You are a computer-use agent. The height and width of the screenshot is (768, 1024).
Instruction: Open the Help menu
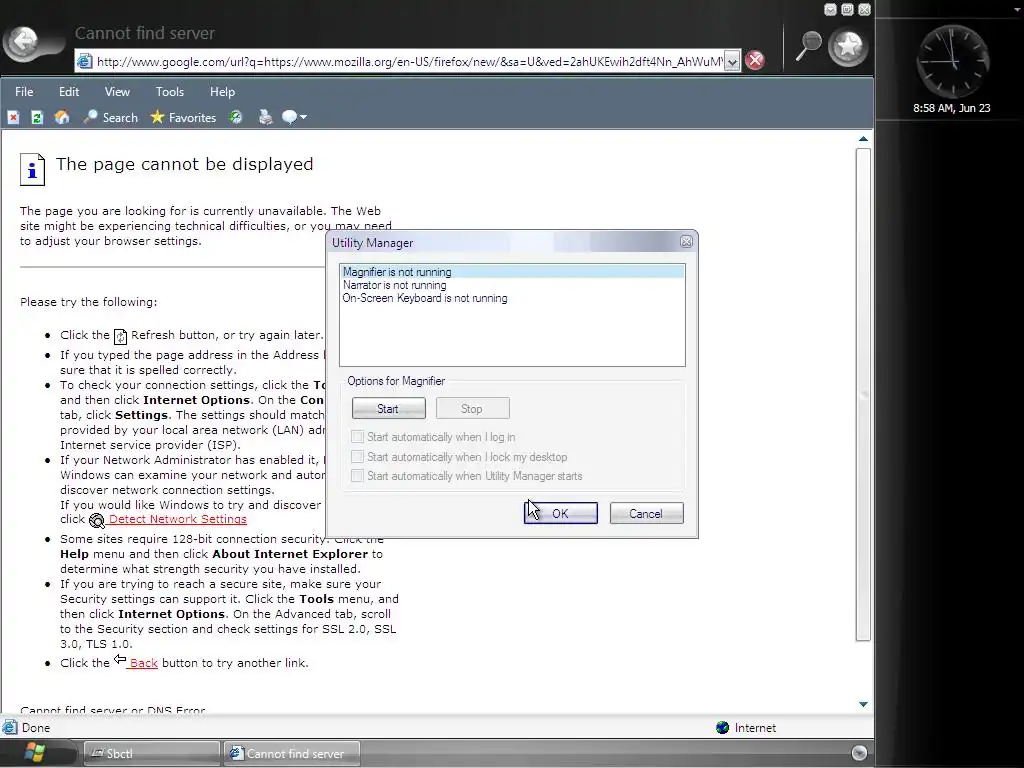[222, 92]
